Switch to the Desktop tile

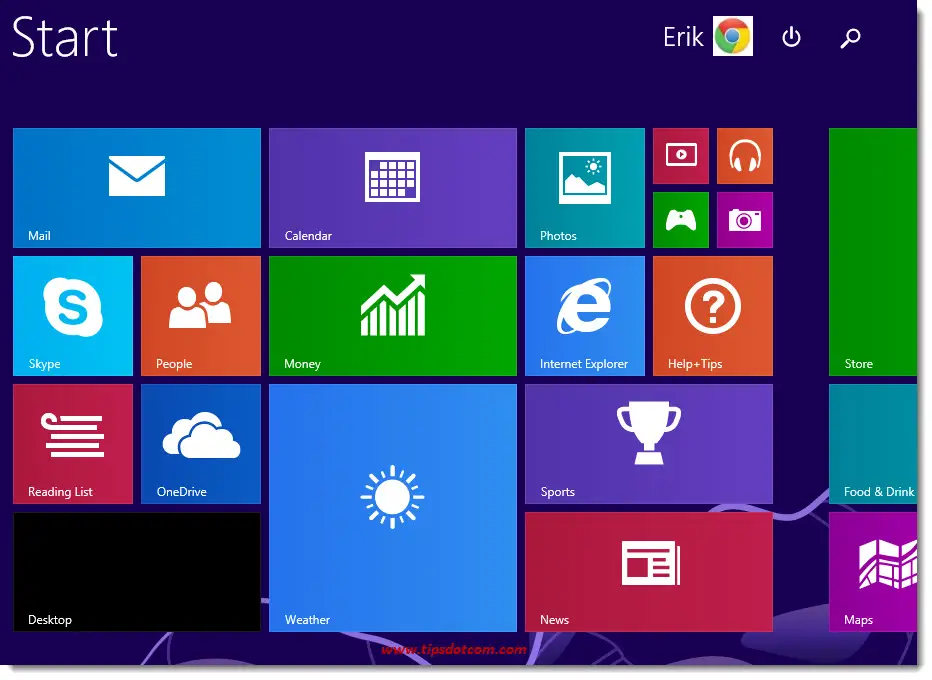(137, 572)
